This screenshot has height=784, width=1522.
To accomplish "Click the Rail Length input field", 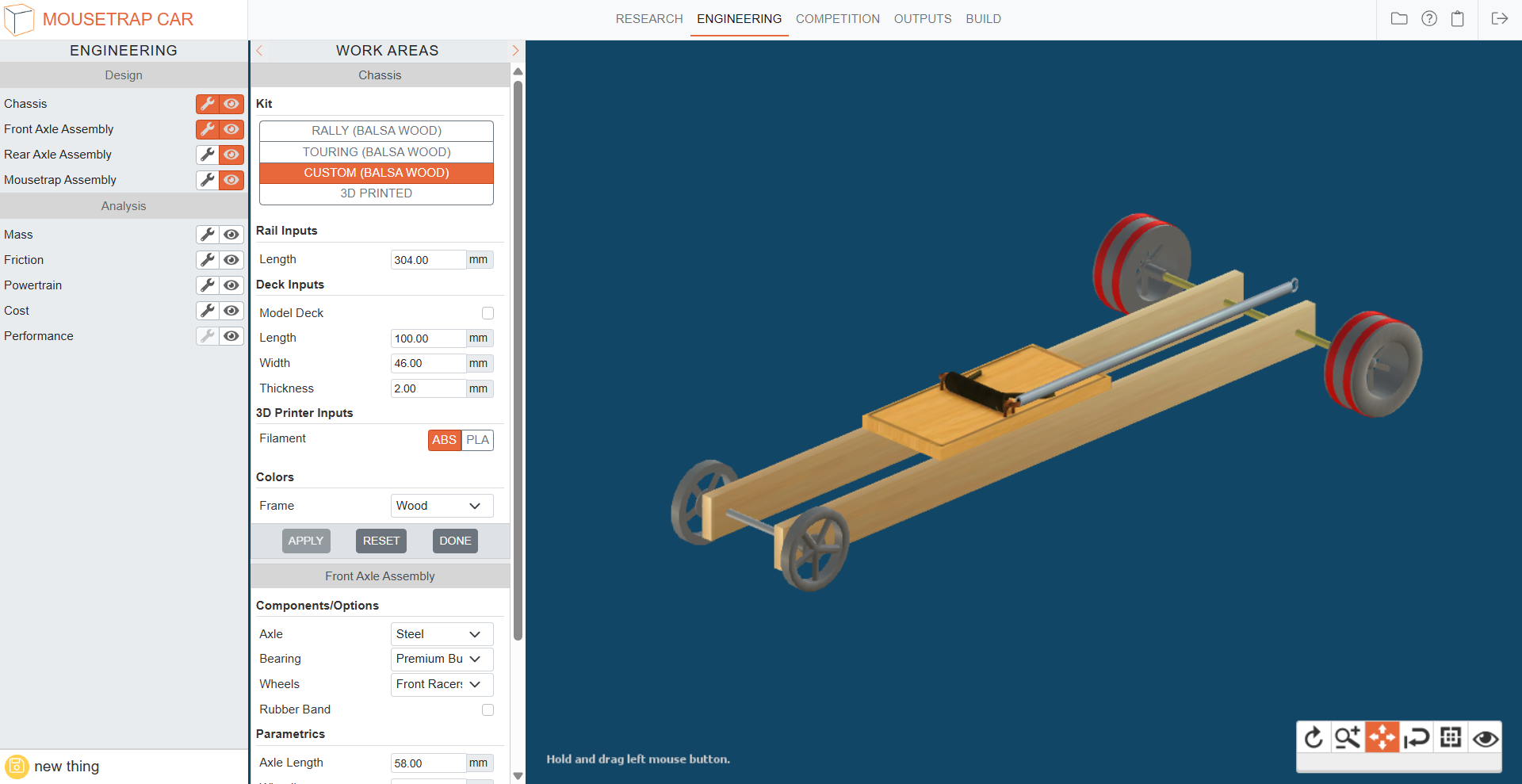I will pyautogui.click(x=427, y=260).
